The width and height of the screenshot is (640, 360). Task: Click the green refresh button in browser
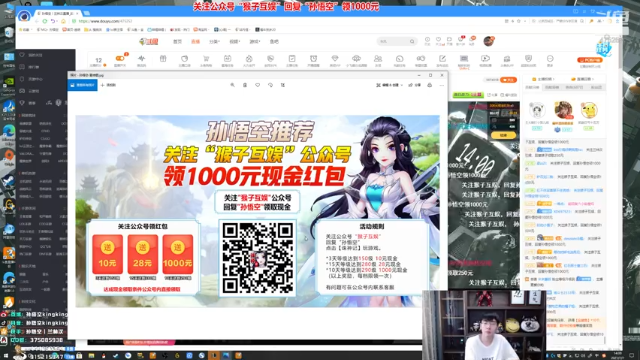point(45,21)
